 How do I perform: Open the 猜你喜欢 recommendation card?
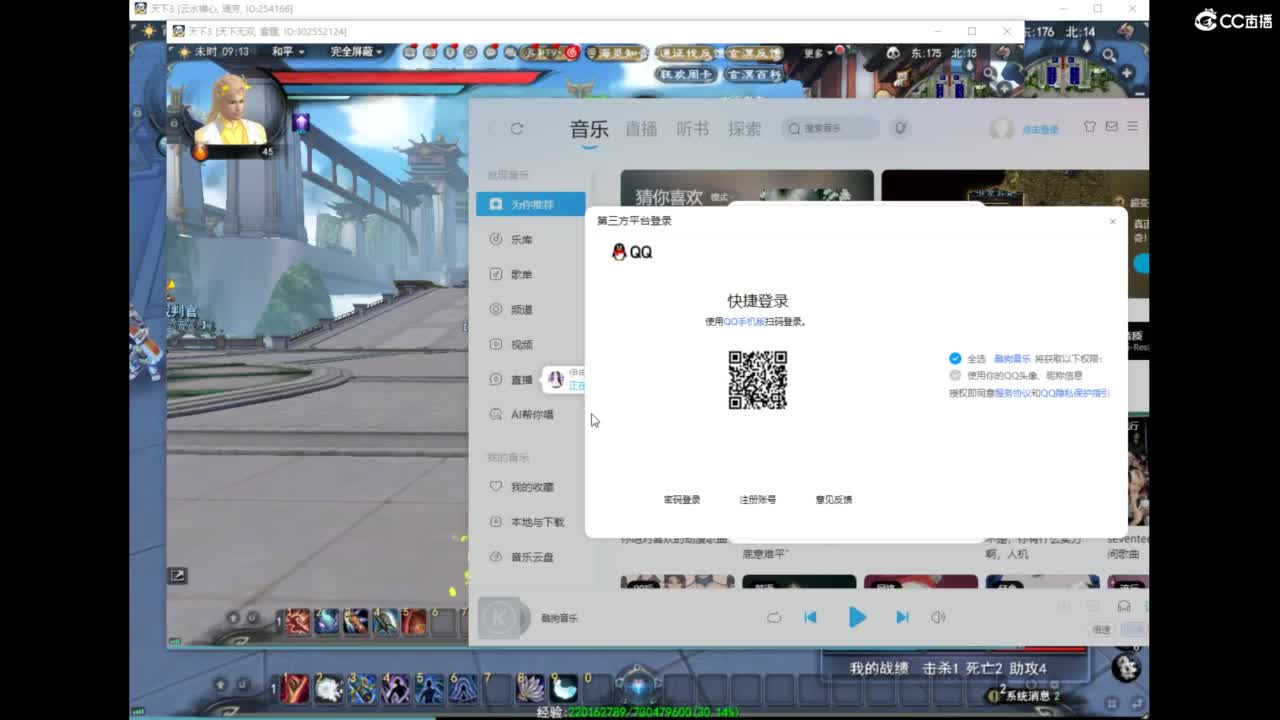click(747, 187)
